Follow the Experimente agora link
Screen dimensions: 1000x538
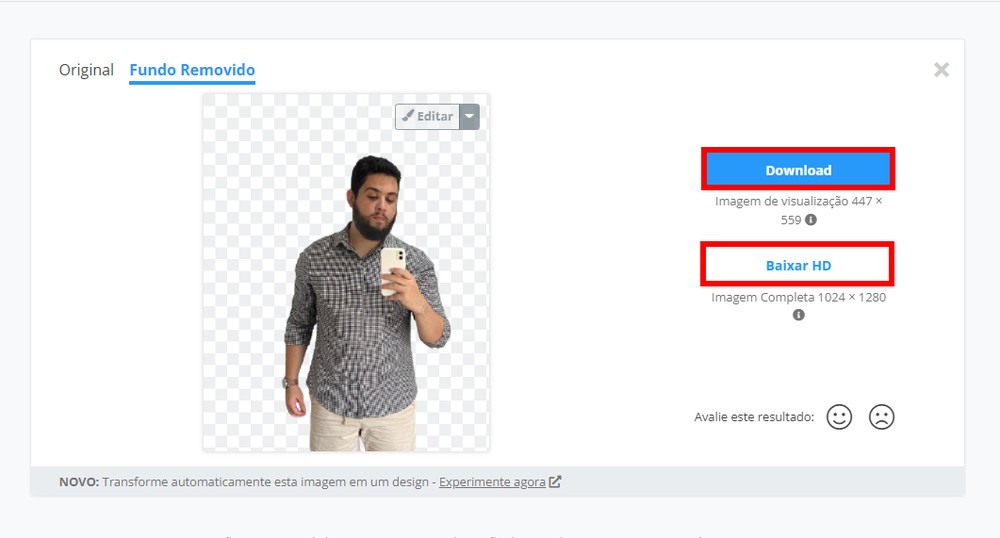coord(492,482)
